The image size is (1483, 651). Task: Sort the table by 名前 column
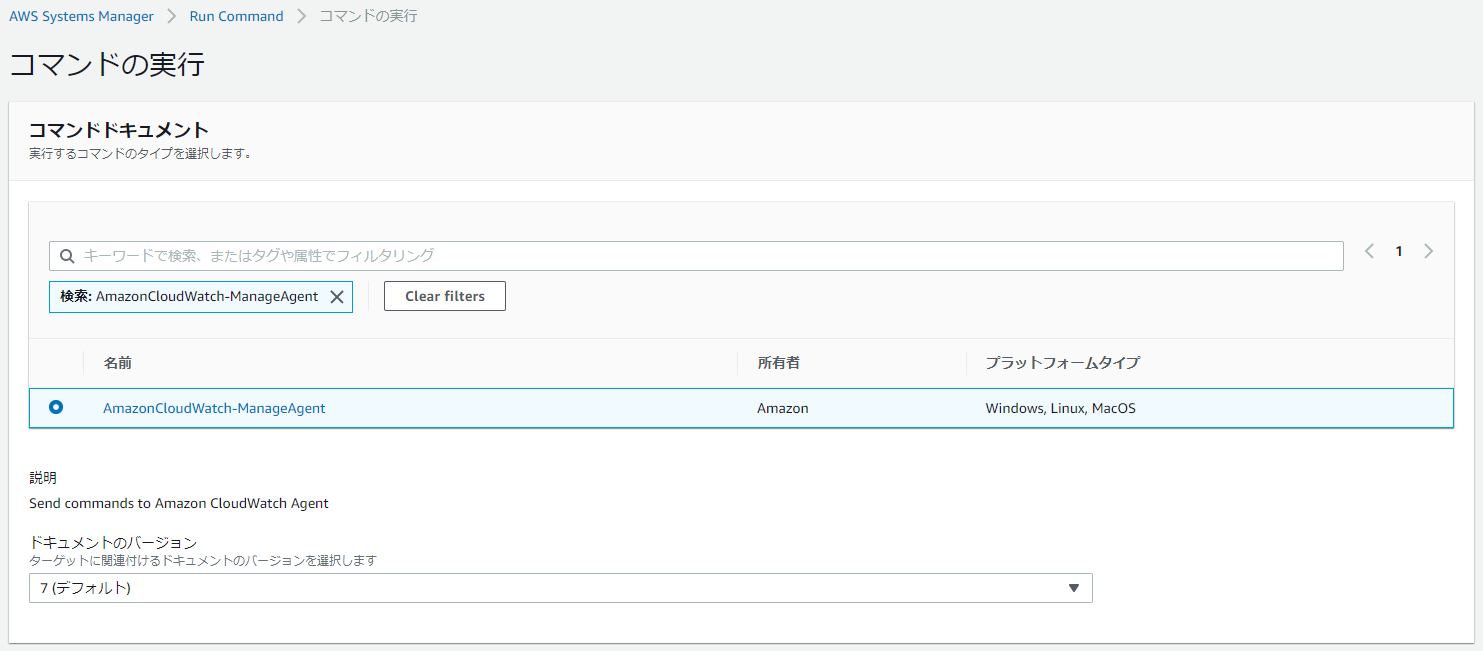pos(116,363)
